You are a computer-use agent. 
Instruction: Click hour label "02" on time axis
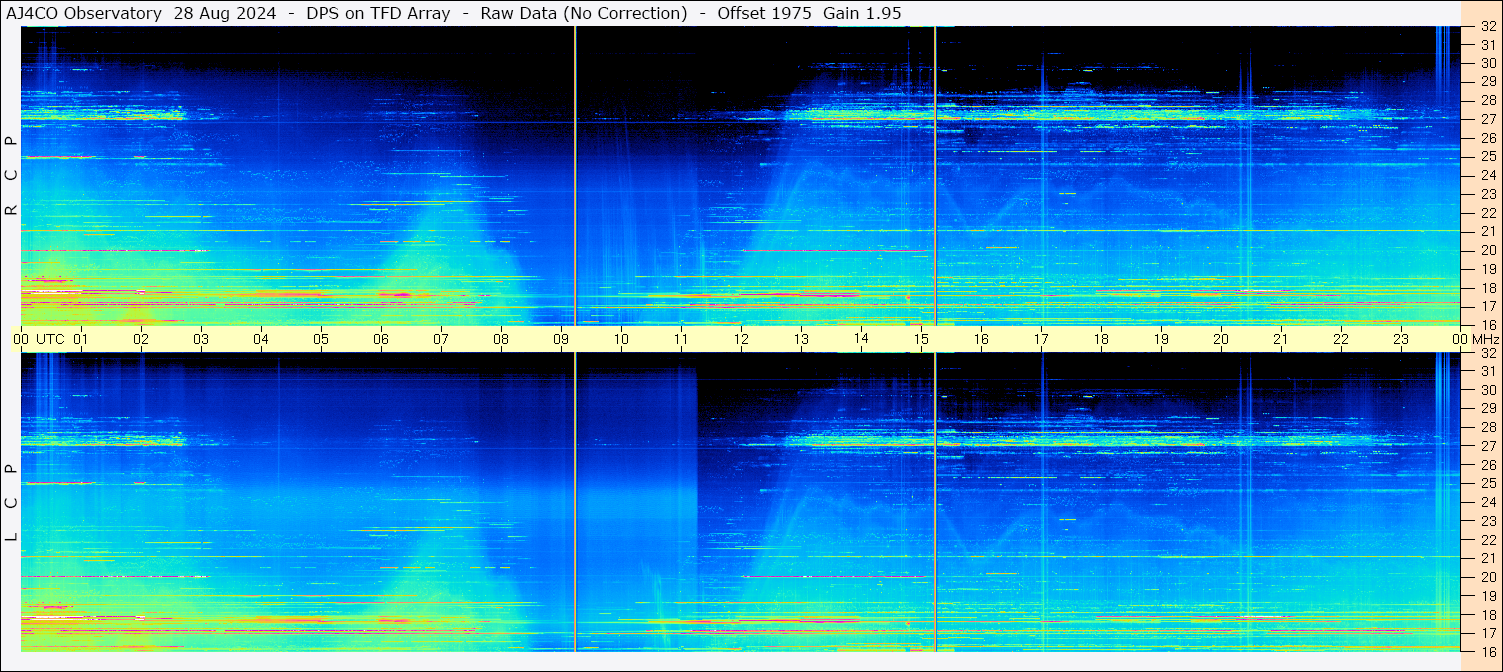click(x=141, y=339)
